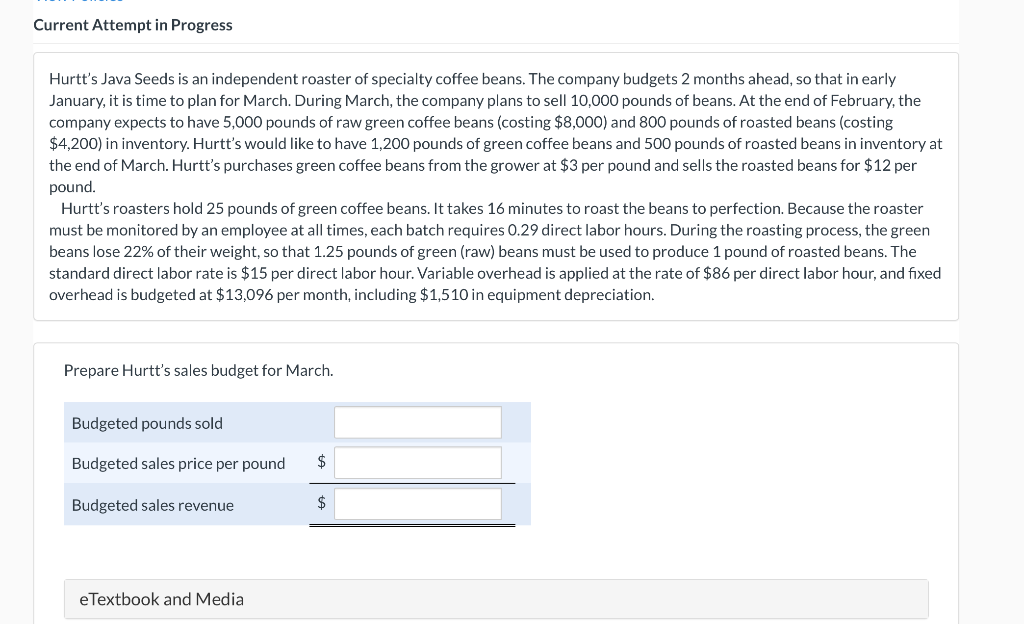Screen dimensions: 1024x624
Task: Click the dollar sign beside sales revenue field
Action: coord(321,504)
